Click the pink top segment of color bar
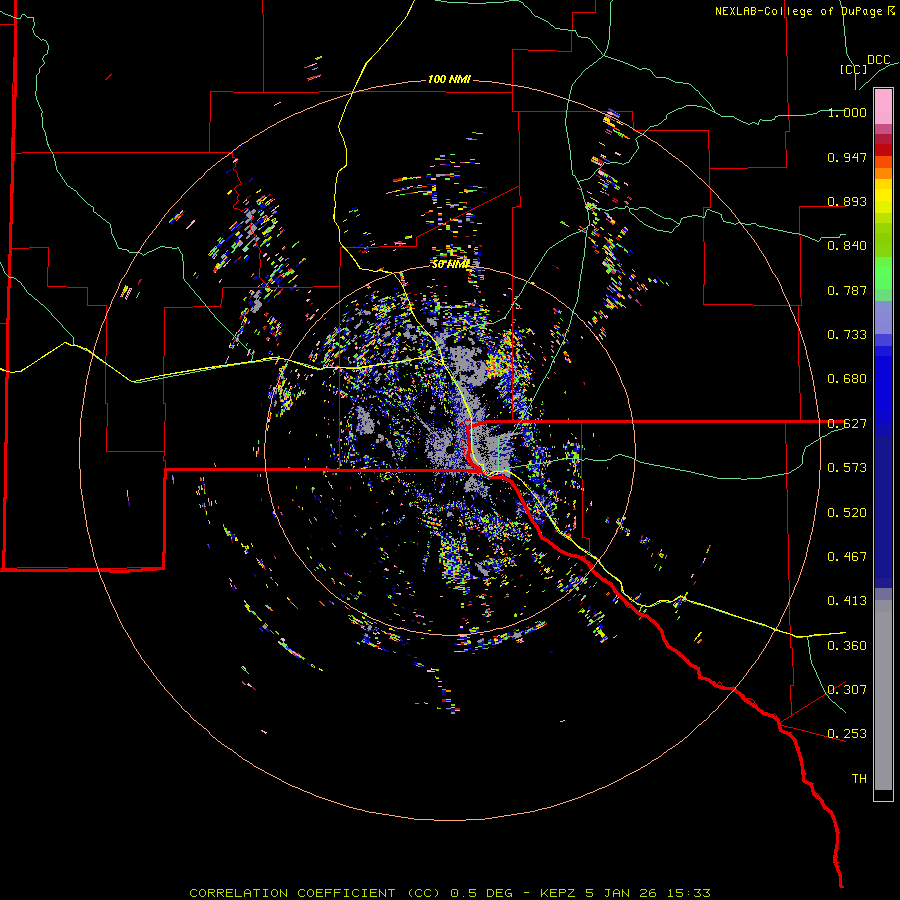900x900 pixels. tap(883, 107)
